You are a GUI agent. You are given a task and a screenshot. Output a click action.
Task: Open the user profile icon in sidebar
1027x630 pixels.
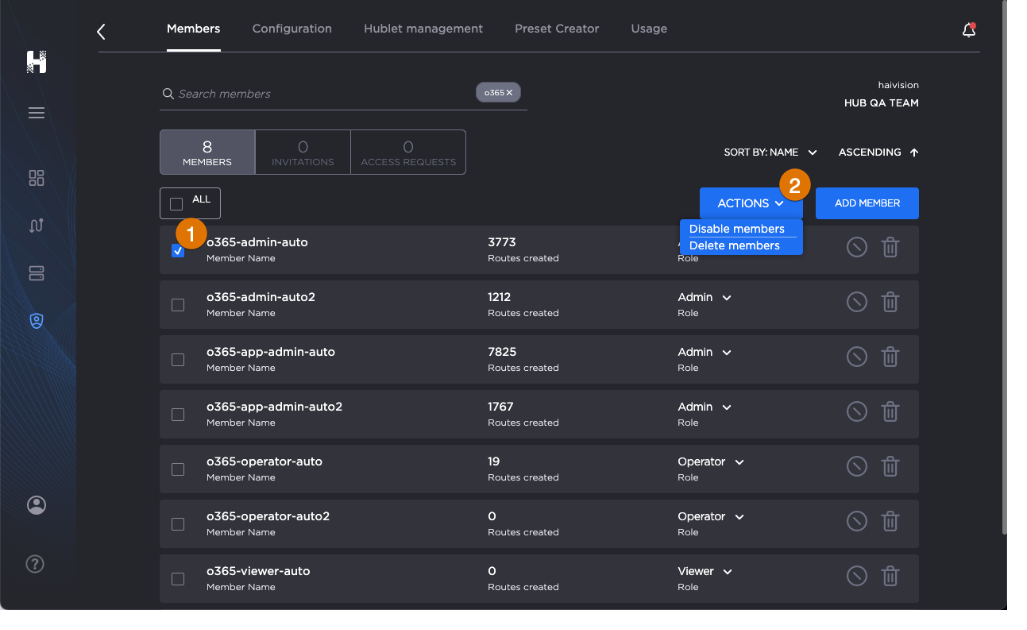pyautogui.click(x=37, y=505)
